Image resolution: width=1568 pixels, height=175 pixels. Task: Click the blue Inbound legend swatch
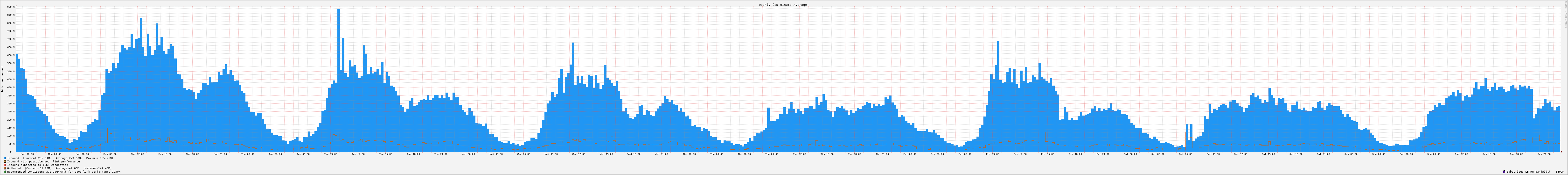point(5,158)
